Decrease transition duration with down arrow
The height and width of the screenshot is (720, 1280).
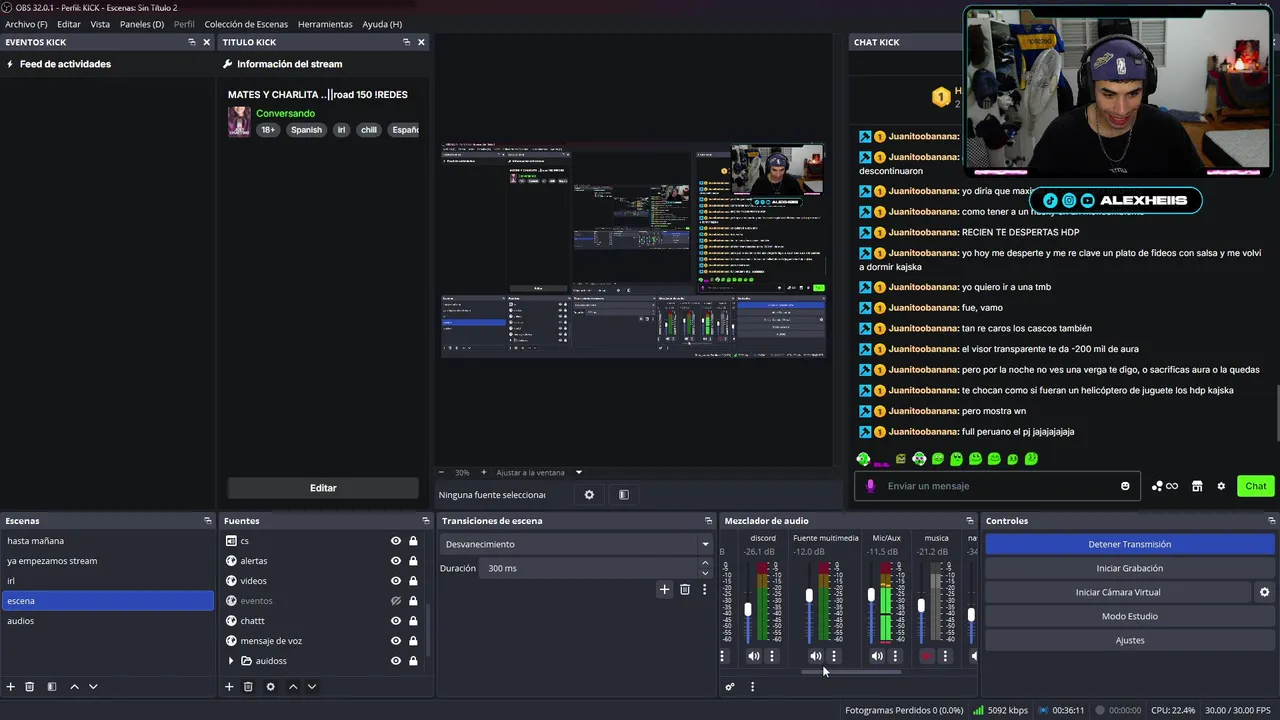click(x=705, y=573)
